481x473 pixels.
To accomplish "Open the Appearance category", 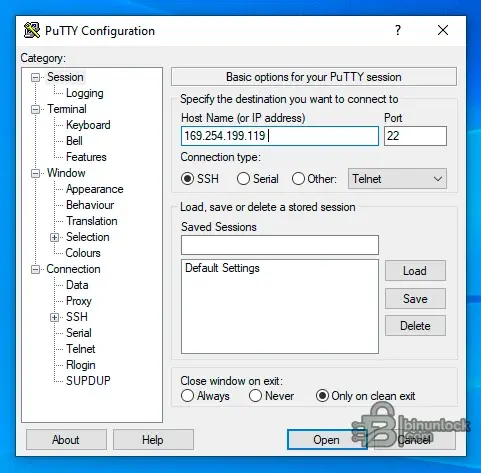I will click(95, 189).
